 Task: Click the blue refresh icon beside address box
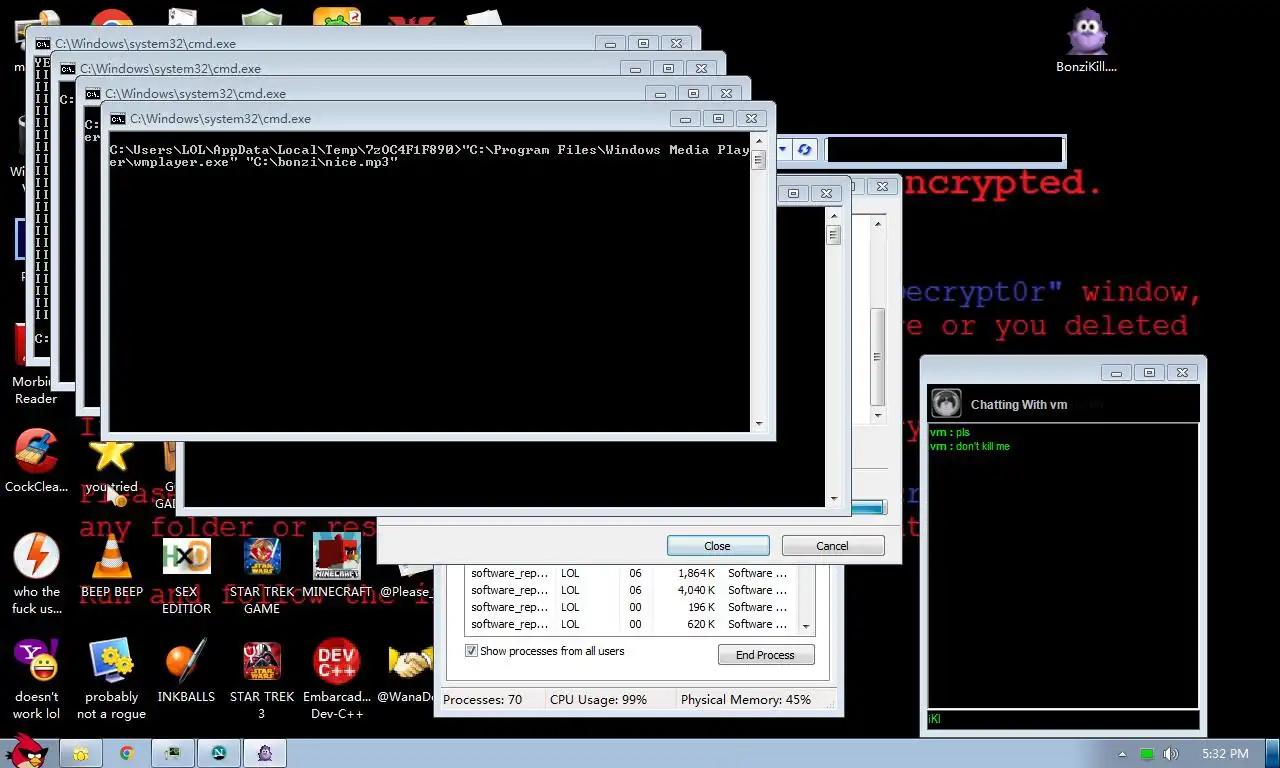(804, 150)
